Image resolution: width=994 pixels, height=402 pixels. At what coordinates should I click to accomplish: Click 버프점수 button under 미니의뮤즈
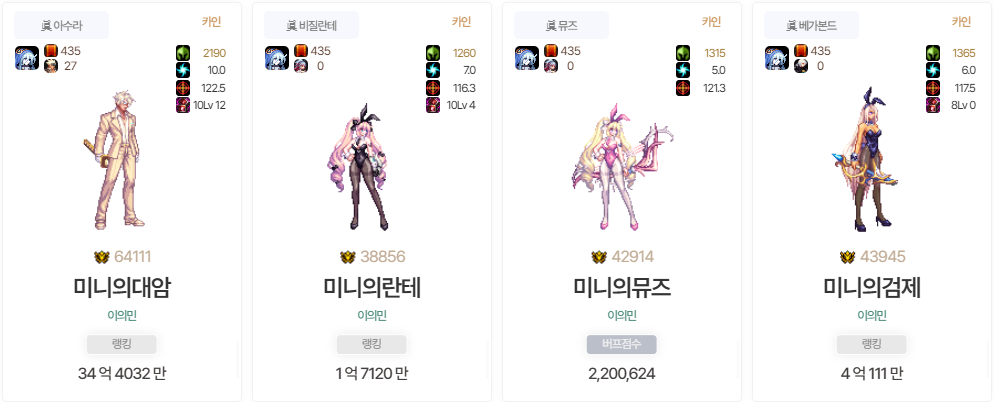(621, 344)
